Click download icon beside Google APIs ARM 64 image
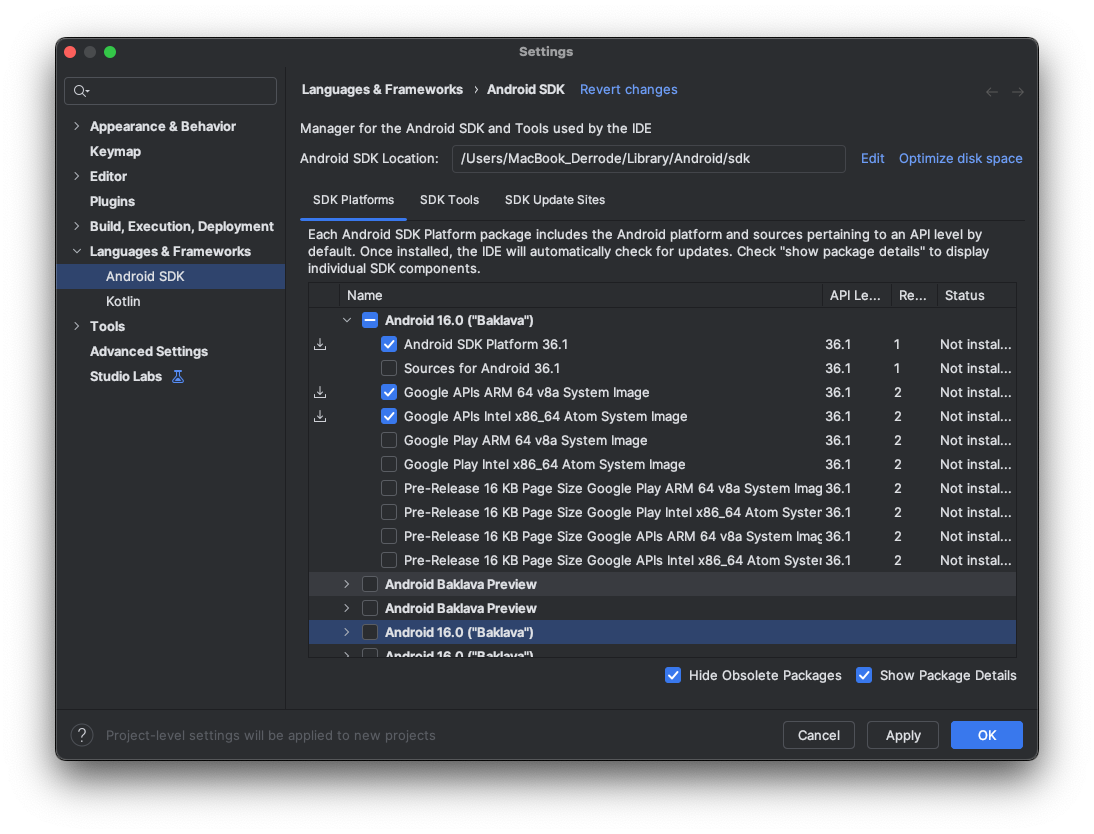 pos(320,392)
